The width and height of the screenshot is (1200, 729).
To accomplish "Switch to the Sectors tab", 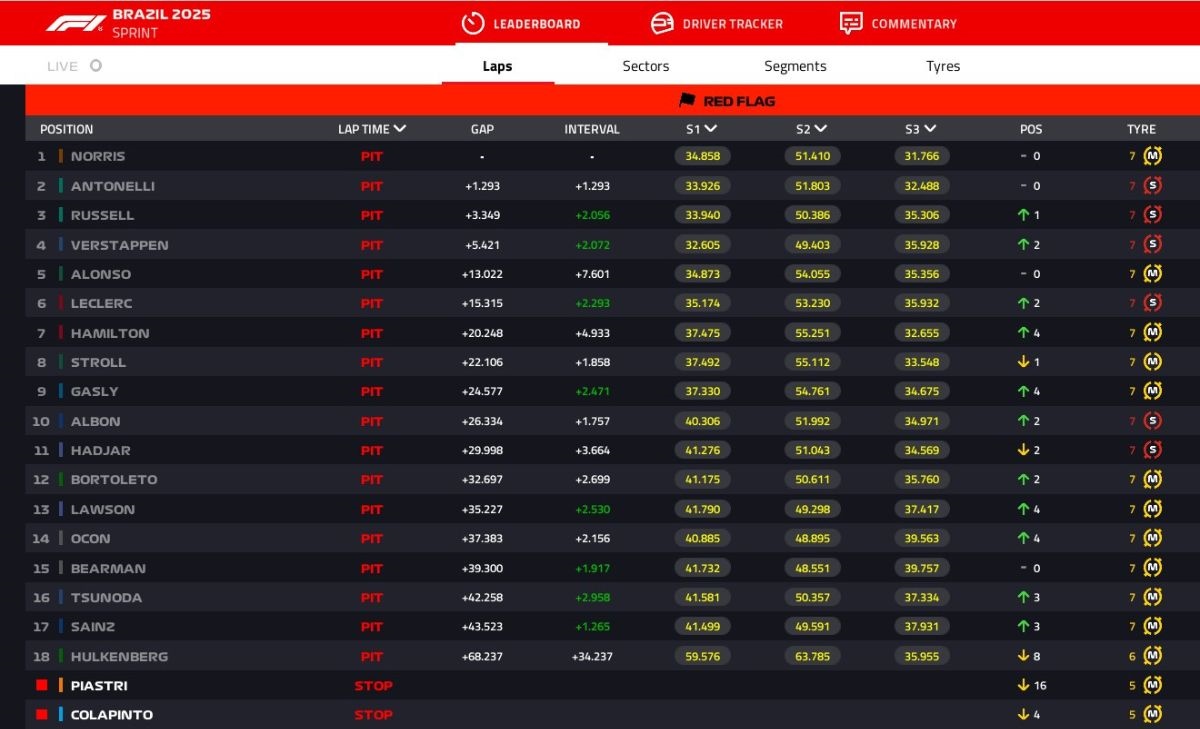I will (x=645, y=66).
